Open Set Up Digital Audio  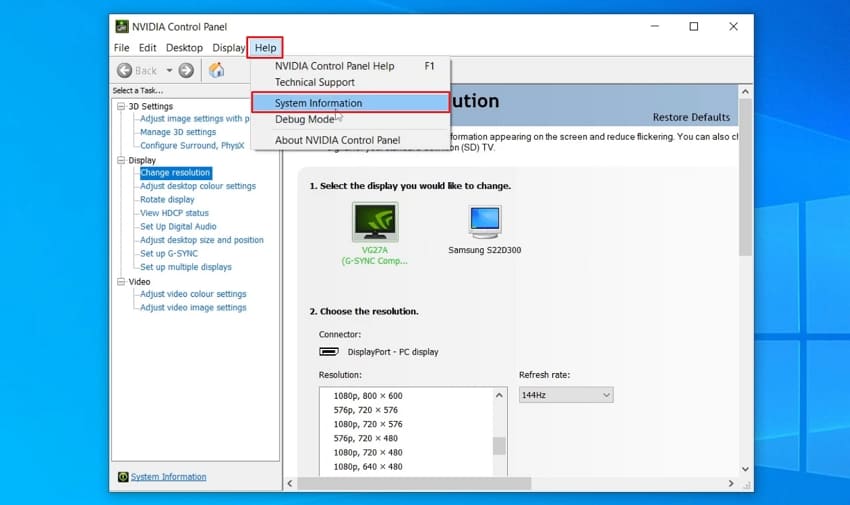[178, 226]
